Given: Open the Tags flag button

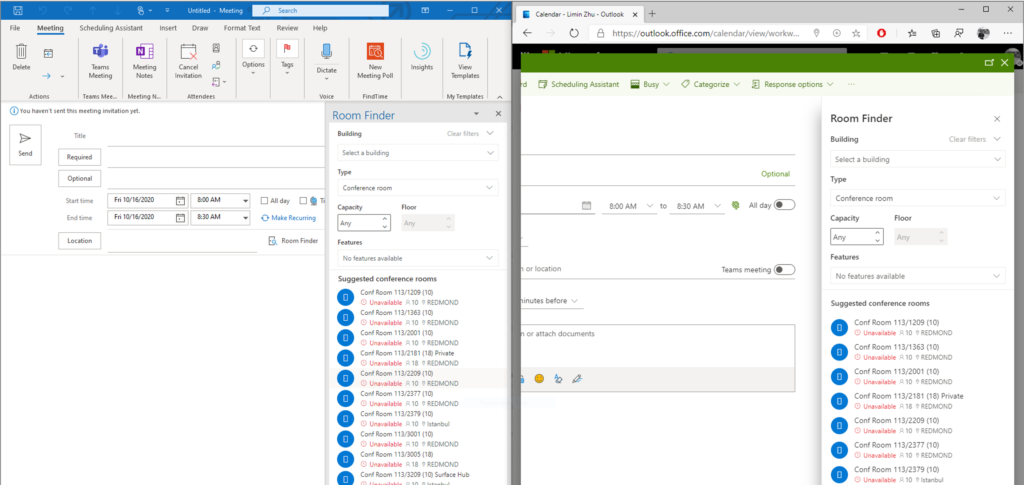Looking at the screenshot, I should pyautogui.click(x=287, y=57).
